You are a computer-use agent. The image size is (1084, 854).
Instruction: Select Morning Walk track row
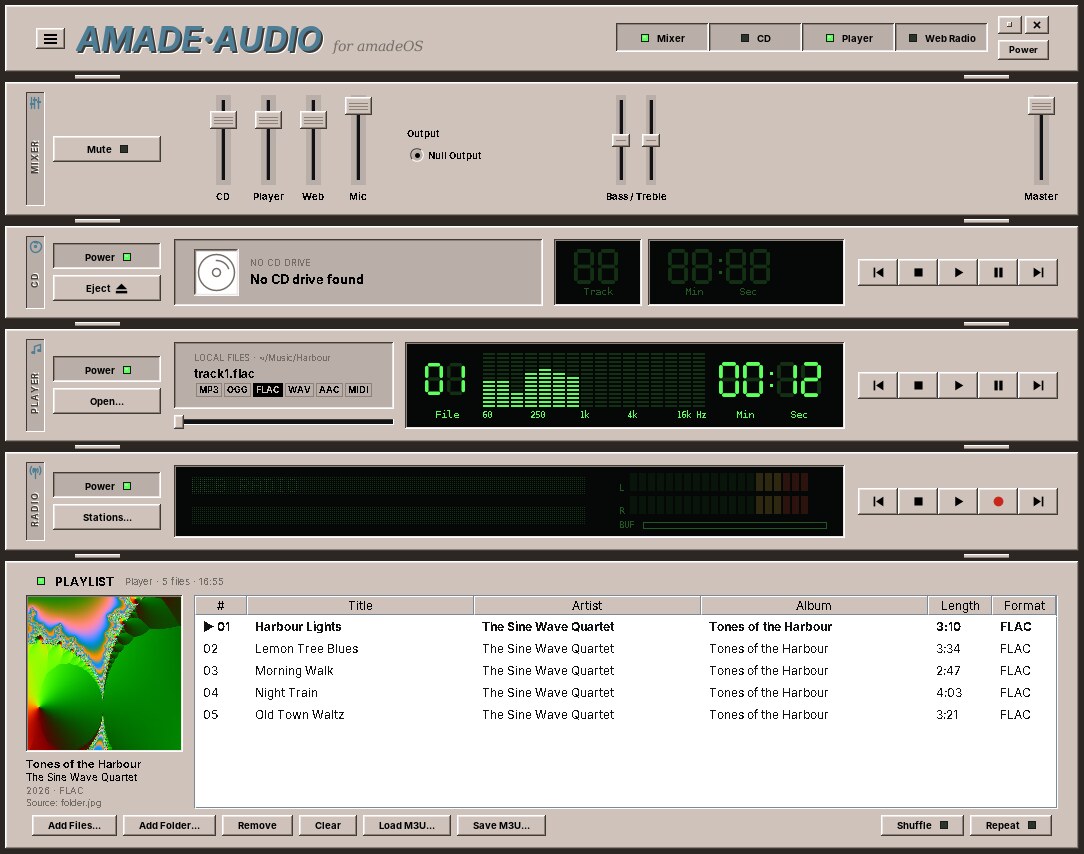coord(625,671)
